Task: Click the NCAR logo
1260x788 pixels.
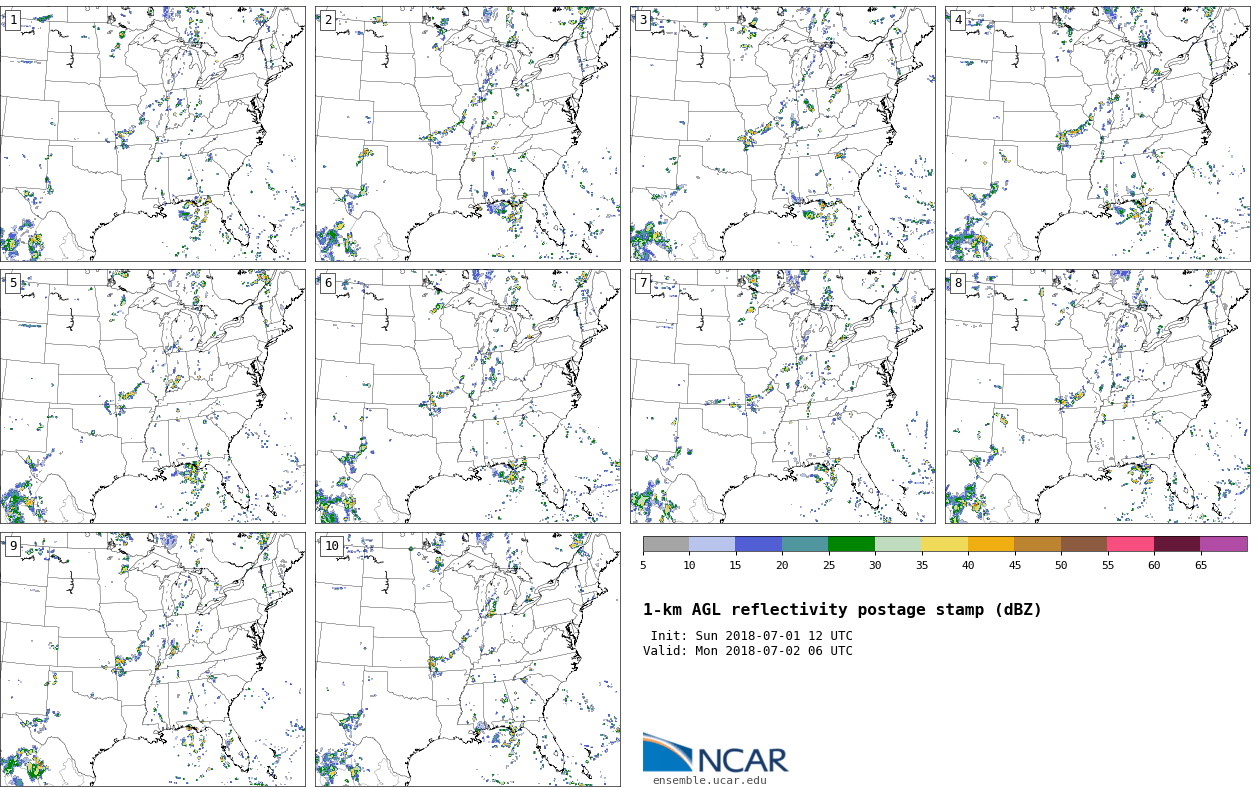Action: (x=715, y=754)
